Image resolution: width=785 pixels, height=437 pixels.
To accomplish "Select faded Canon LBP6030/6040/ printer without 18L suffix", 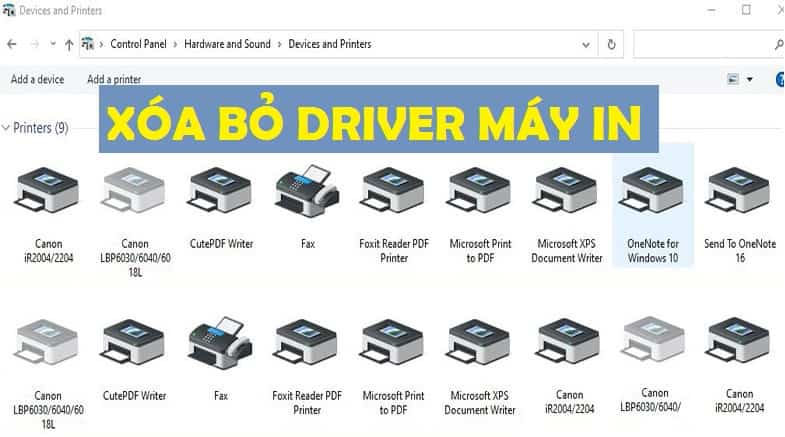I will (653, 364).
